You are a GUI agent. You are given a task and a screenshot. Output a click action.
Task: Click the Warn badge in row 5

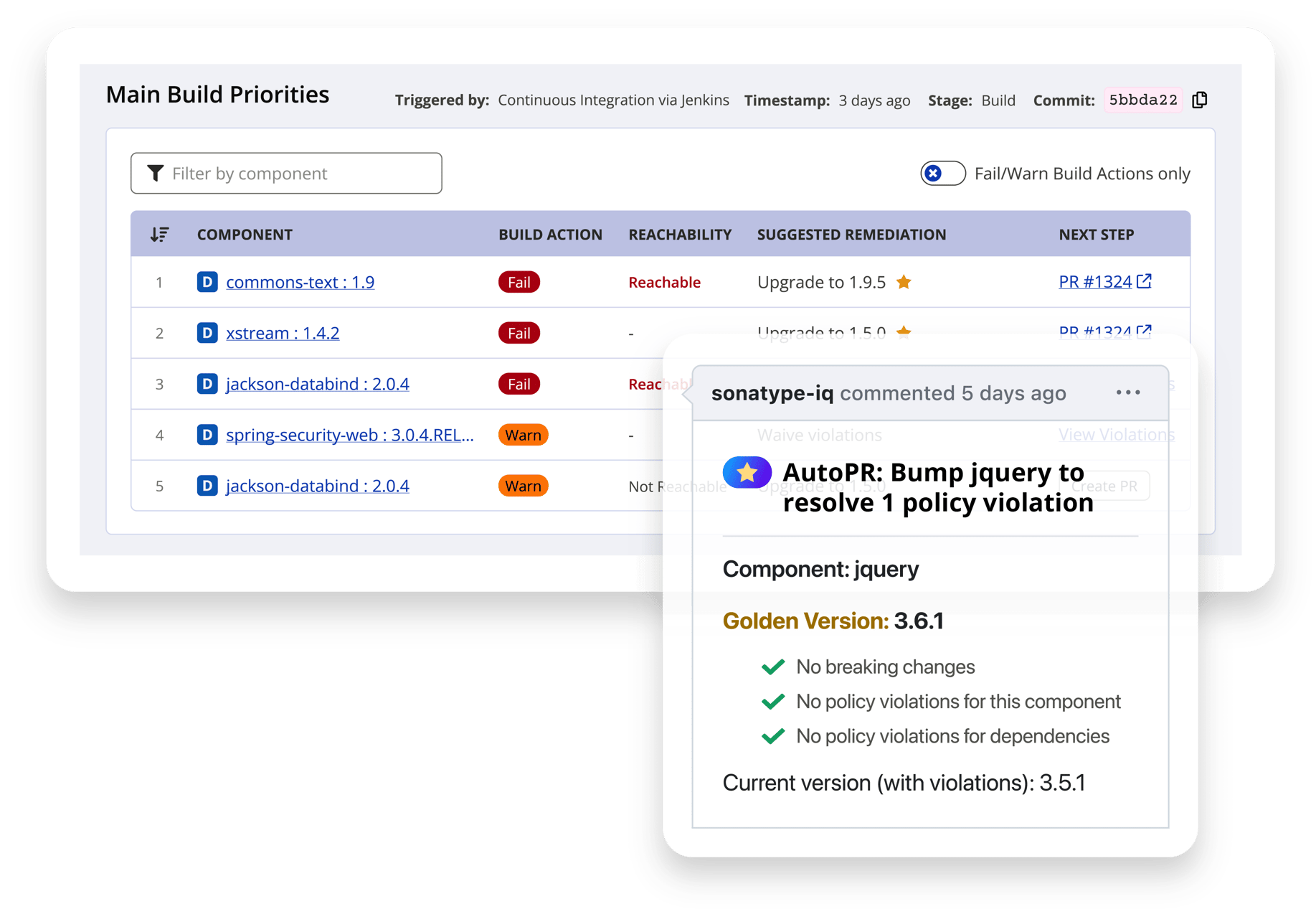[524, 486]
